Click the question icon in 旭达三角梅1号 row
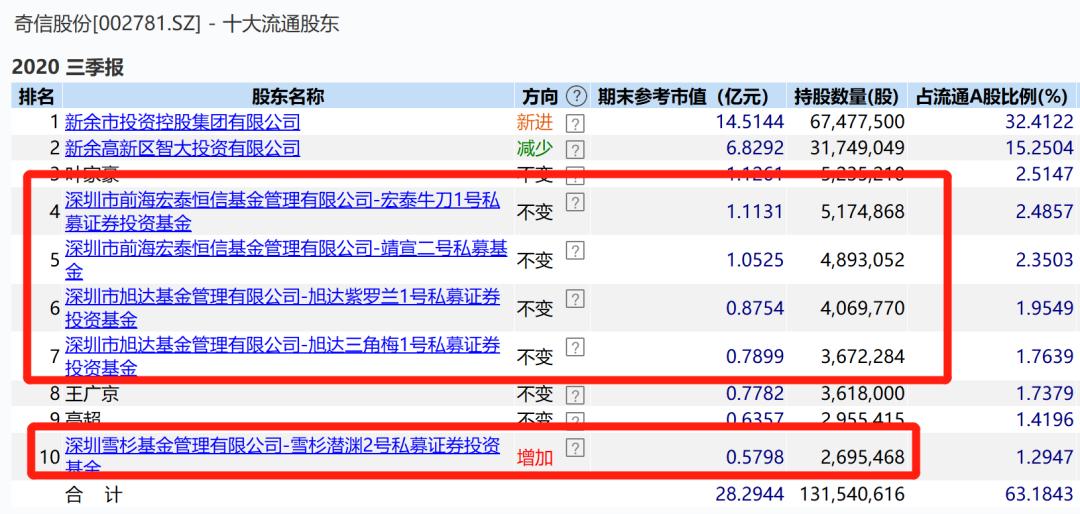This screenshot has width=1080, height=514. click(x=575, y=347)
